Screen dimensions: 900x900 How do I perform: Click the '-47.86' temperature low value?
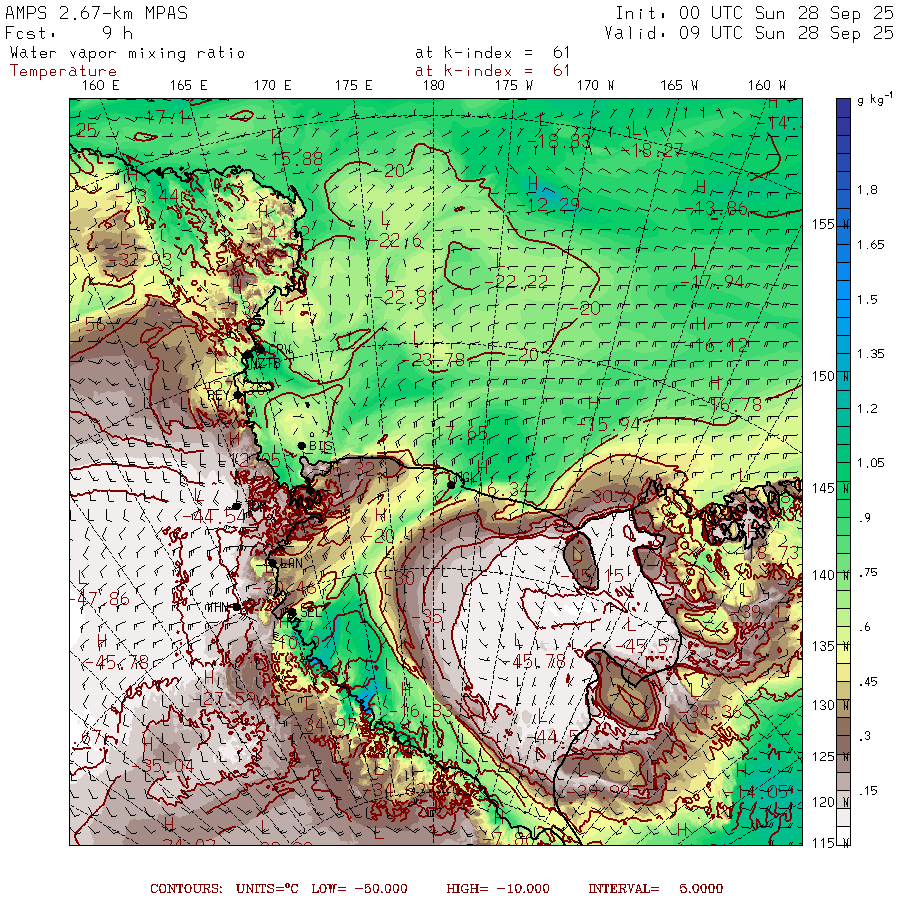[99, 599]
